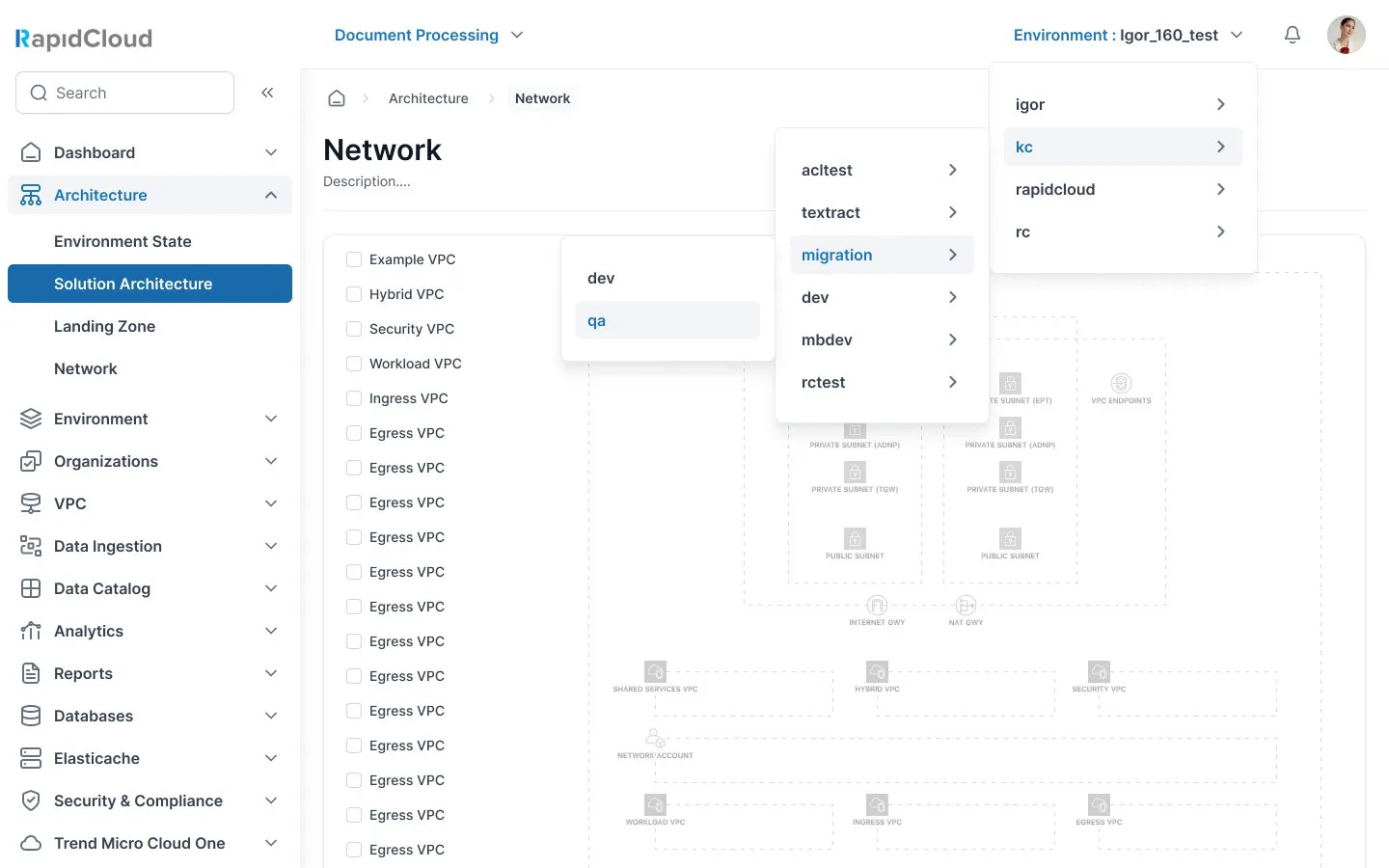Open Environment State in the sidebar

coord(123,241)
